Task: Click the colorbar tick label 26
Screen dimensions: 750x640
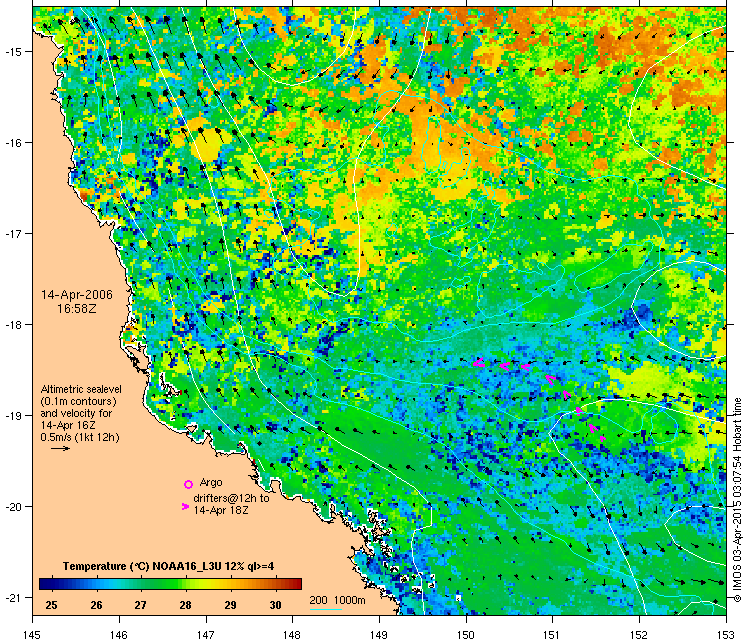Action: click(96, 605)
